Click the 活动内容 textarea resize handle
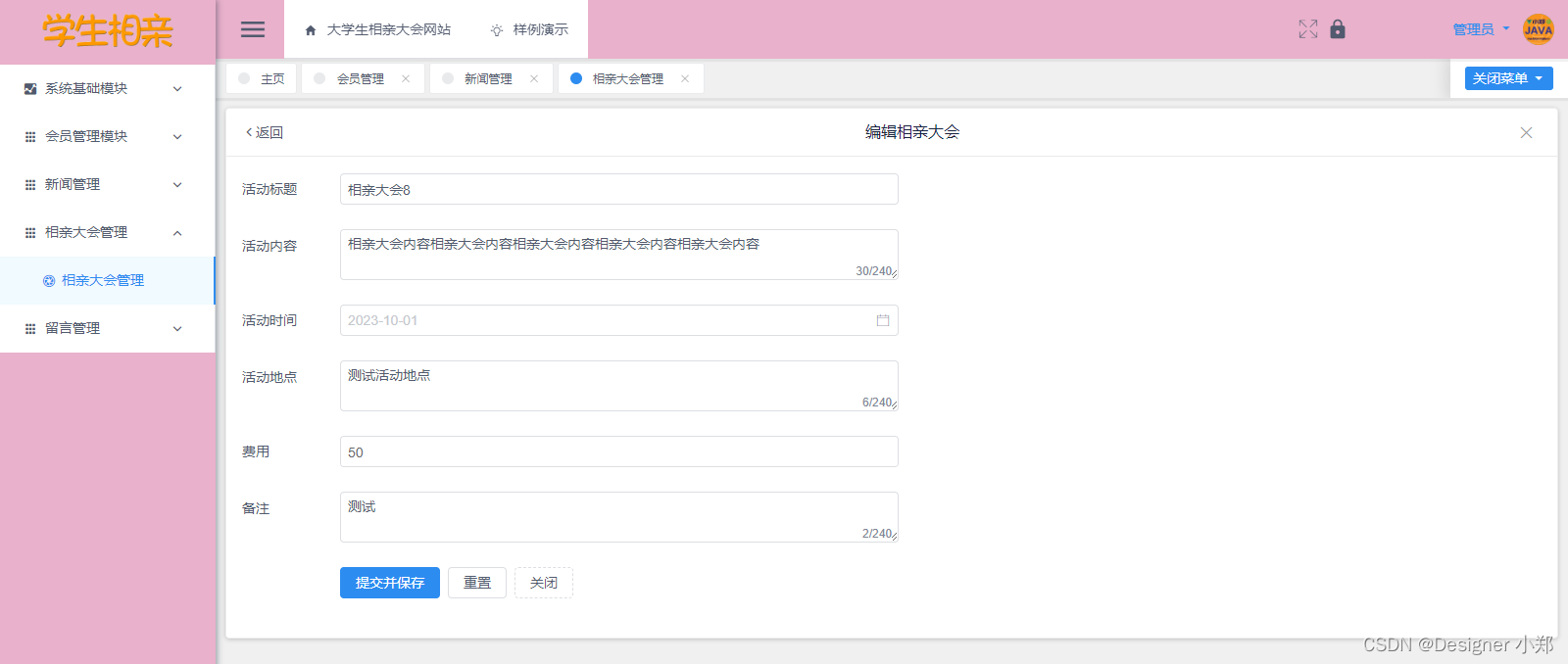1568x664 pixels. coord(894,275)
